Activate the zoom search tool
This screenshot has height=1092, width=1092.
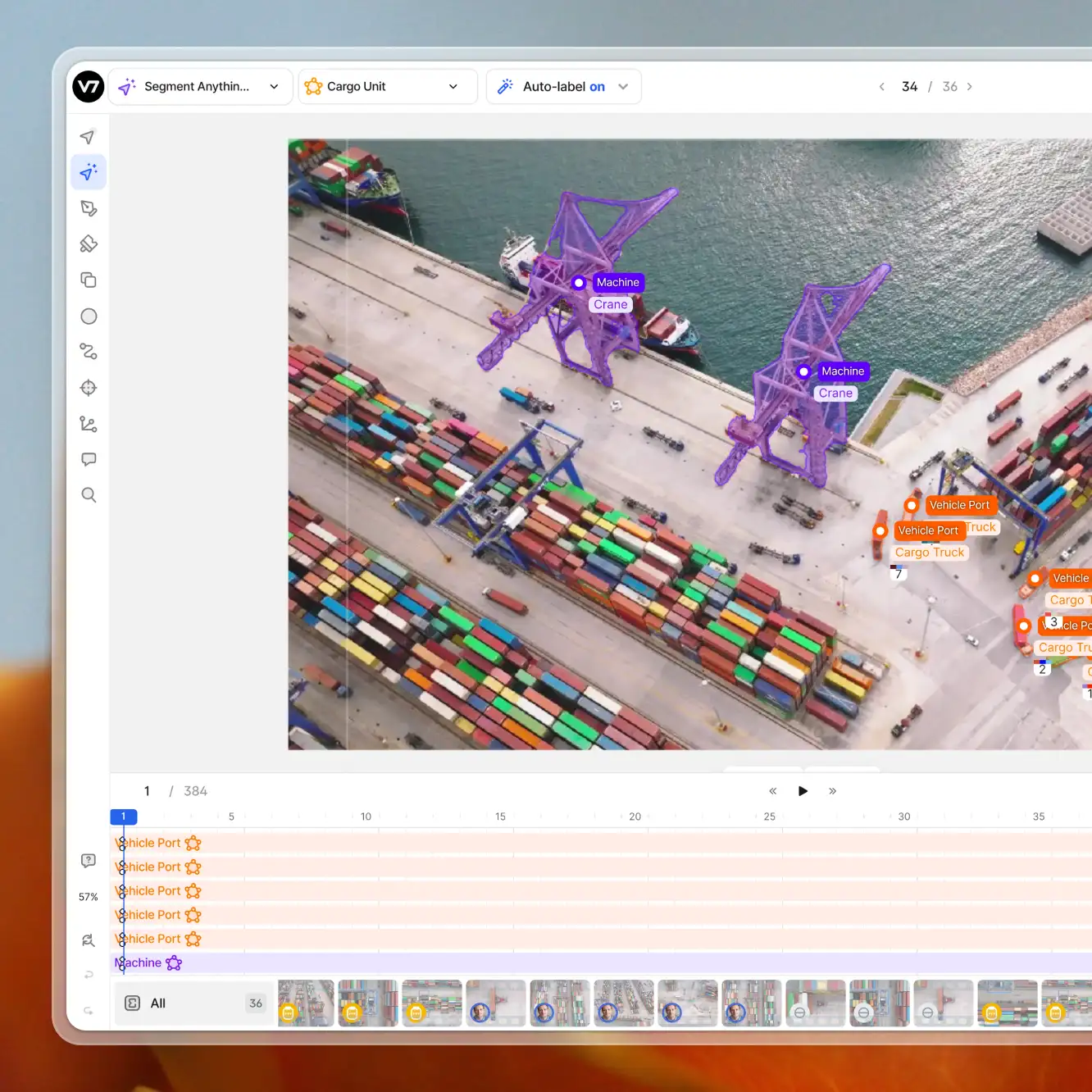pyautogui.click(x=89, y=494)
